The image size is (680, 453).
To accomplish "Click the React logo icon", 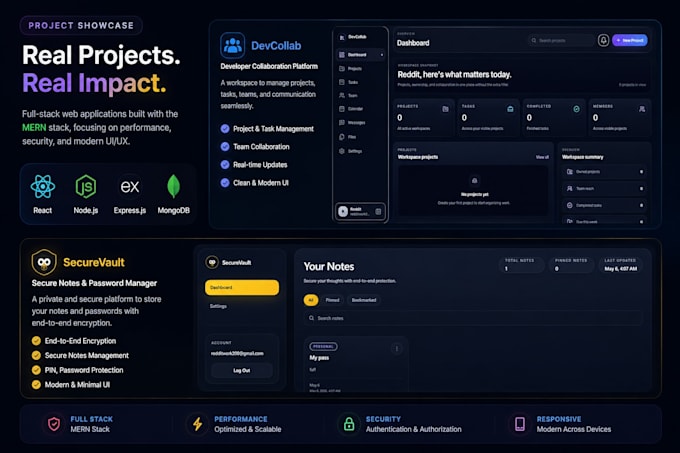I will pos(42,186).
